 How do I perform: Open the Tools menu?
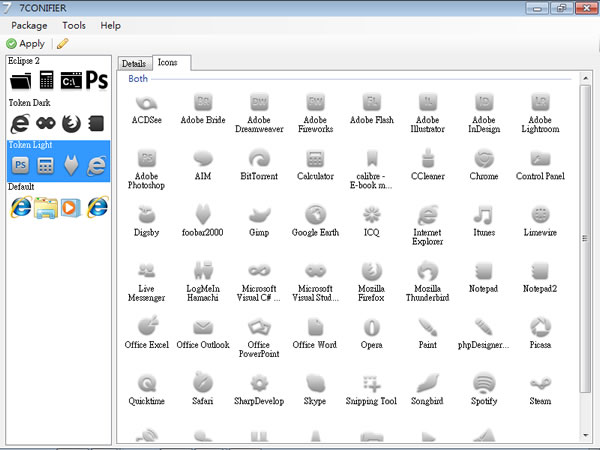click(74, 25)
